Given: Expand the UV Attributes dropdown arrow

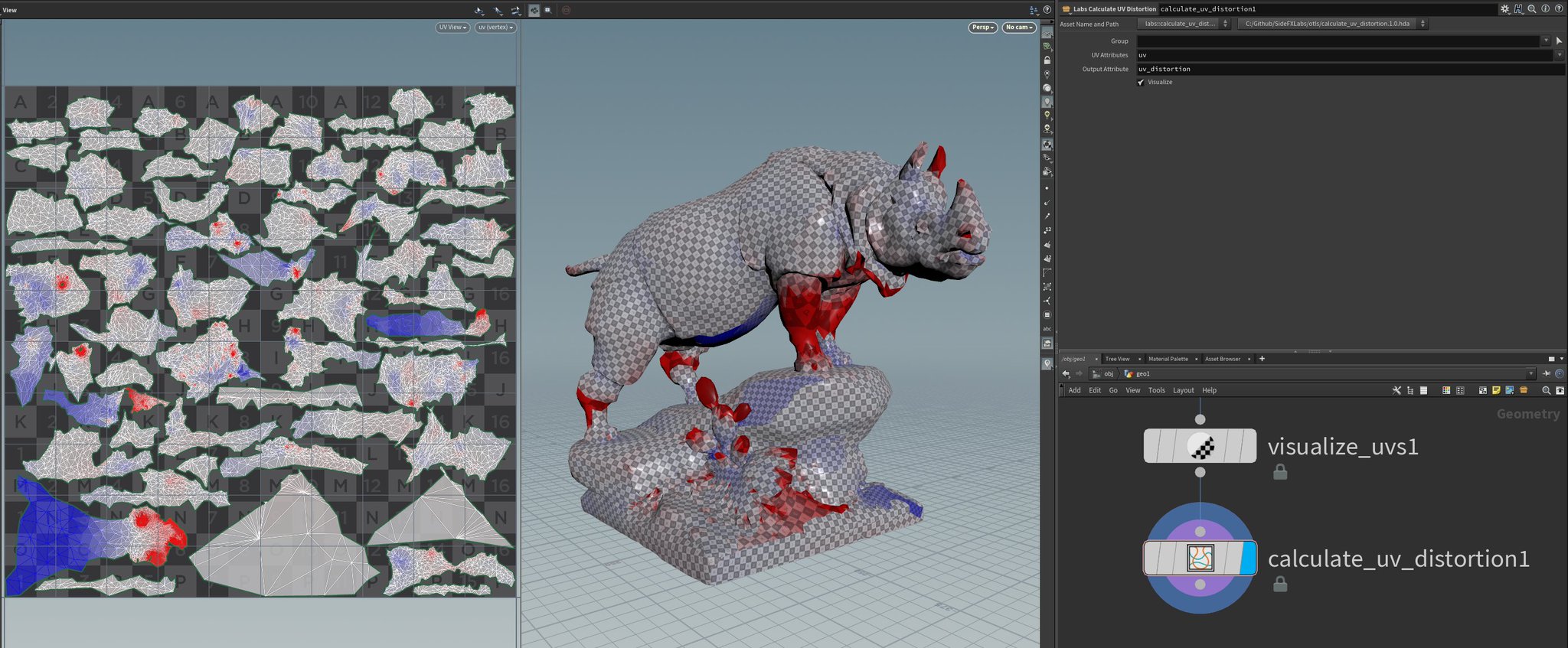Looking at the screenshot, I should (x=1559, y=55).
